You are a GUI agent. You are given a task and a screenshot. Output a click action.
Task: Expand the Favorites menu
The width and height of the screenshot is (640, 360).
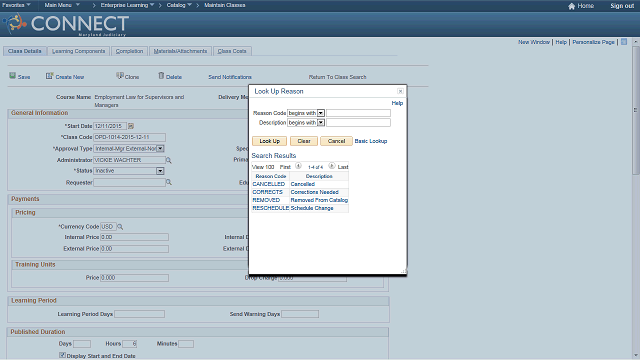(x=16, y=5)
